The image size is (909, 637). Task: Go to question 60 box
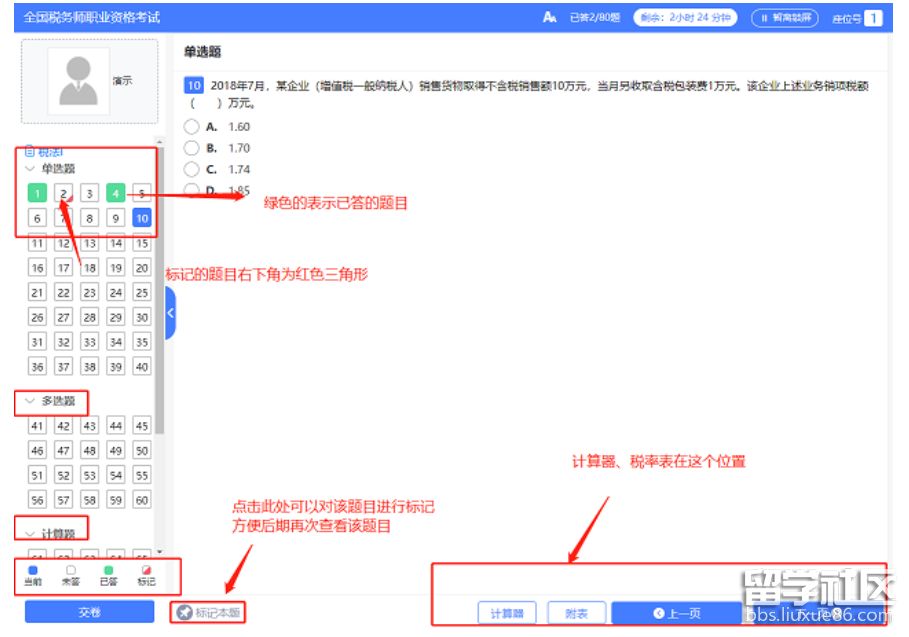142,500
